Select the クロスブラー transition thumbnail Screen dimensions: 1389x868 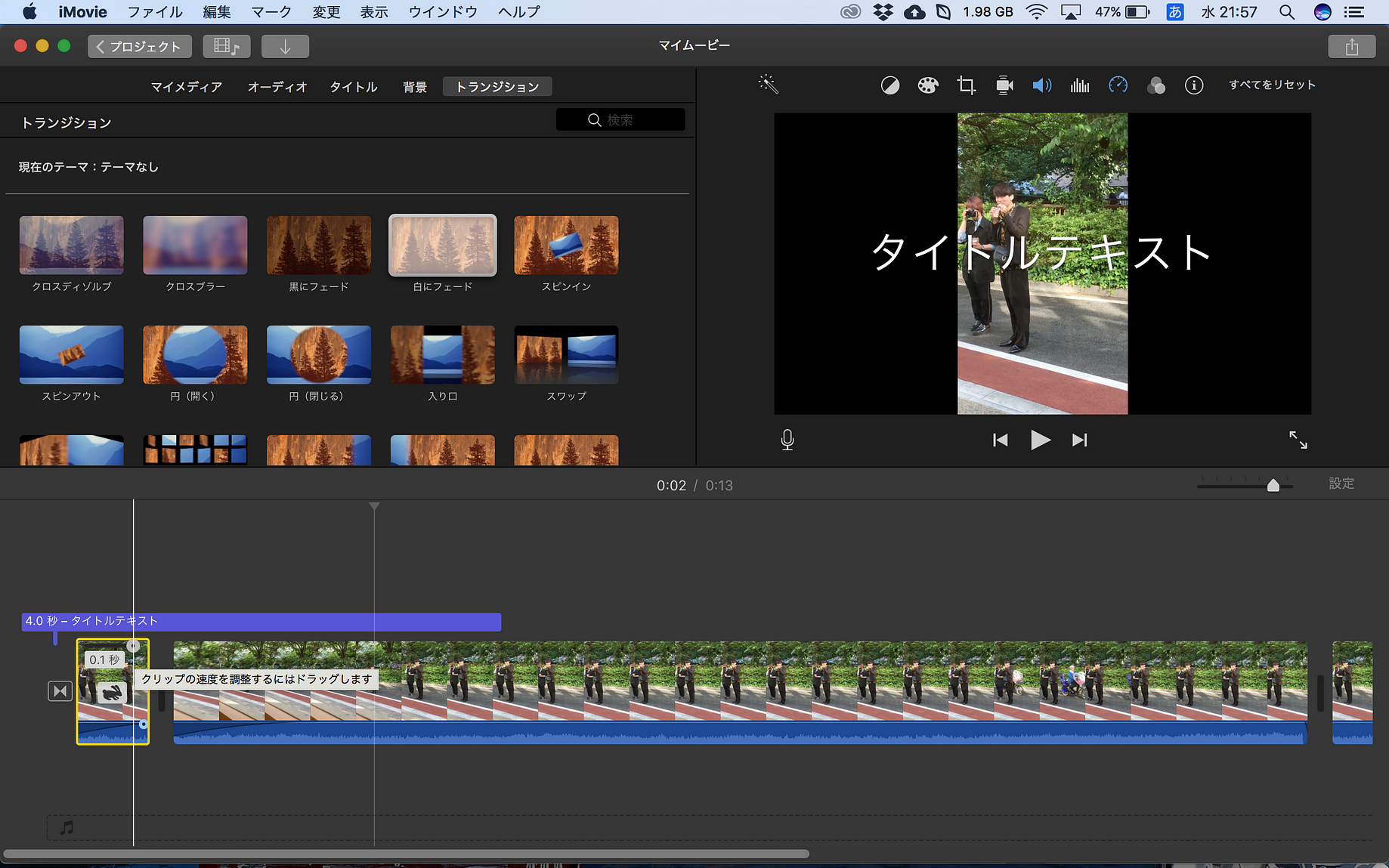click(195, 245)
